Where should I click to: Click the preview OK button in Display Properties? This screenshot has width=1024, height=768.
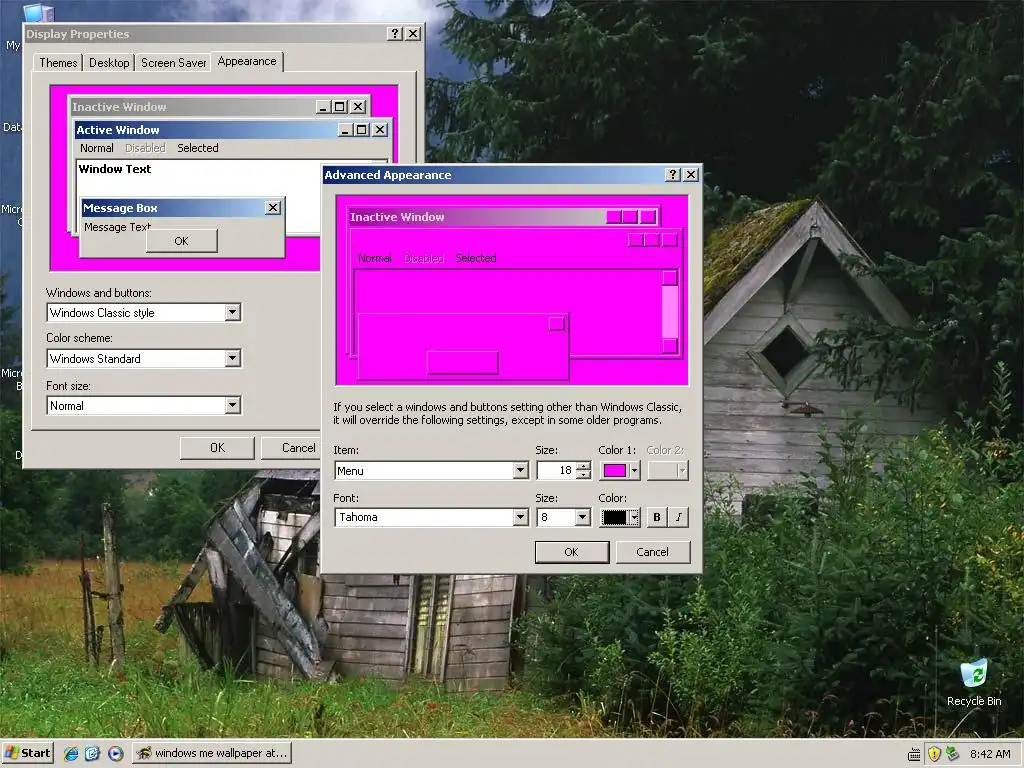pos(182,241)
